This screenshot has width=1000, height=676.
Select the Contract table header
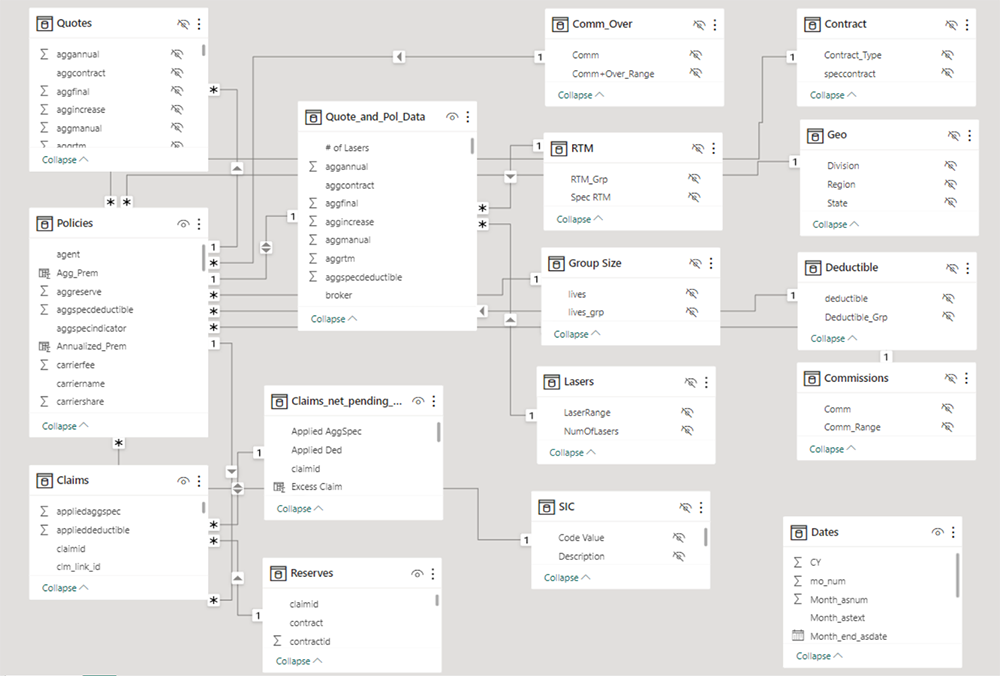(845, 24)
